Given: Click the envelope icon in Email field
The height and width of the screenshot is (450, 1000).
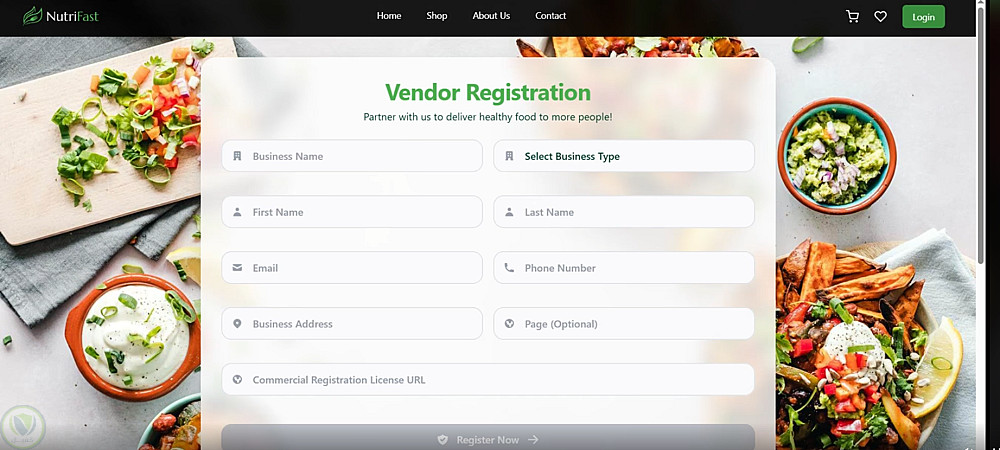Looking at the screenshot, I should [237, 268].
